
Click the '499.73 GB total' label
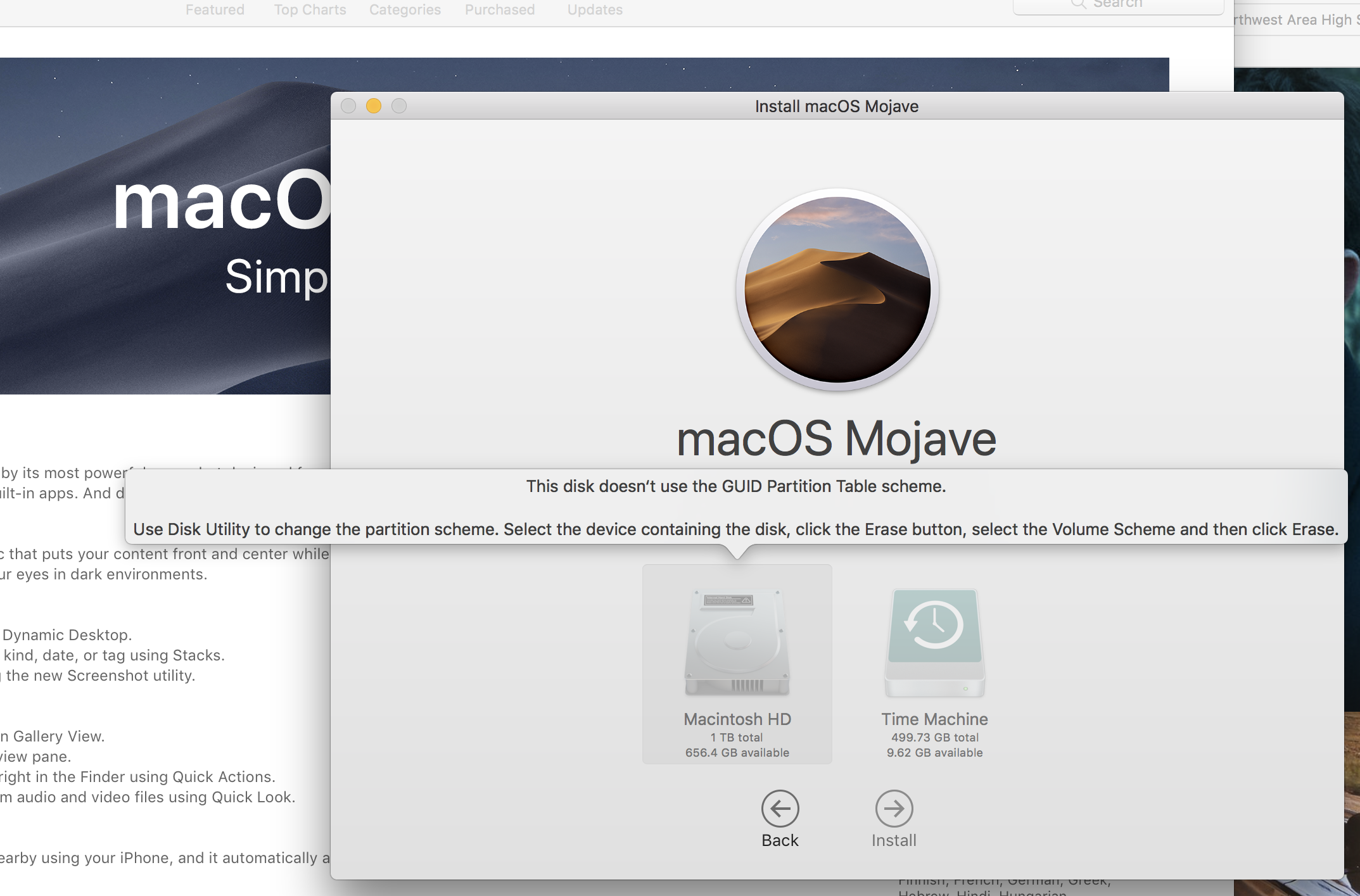[x=934, y=738]
